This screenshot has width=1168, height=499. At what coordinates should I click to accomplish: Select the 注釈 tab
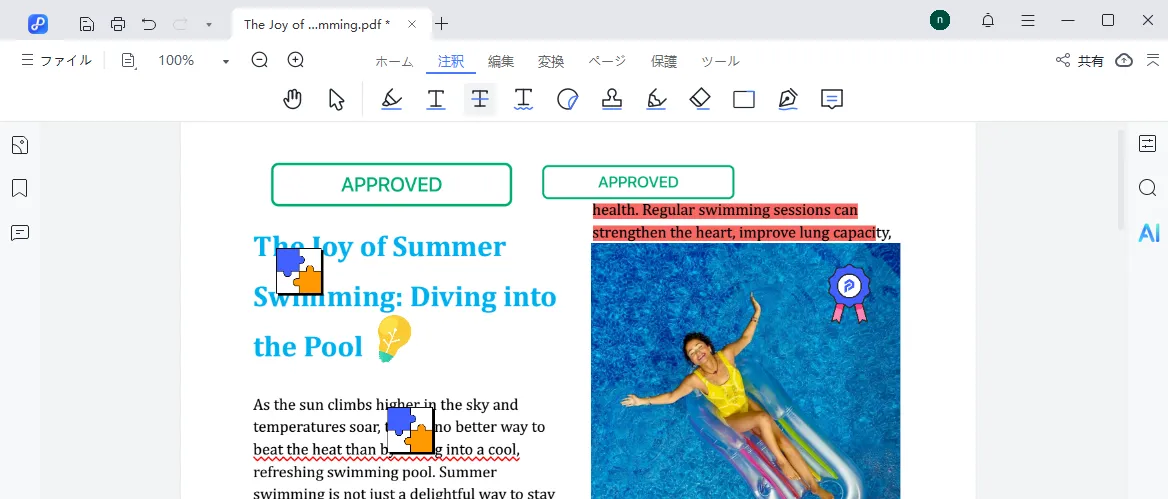click(x=451, y=62)
